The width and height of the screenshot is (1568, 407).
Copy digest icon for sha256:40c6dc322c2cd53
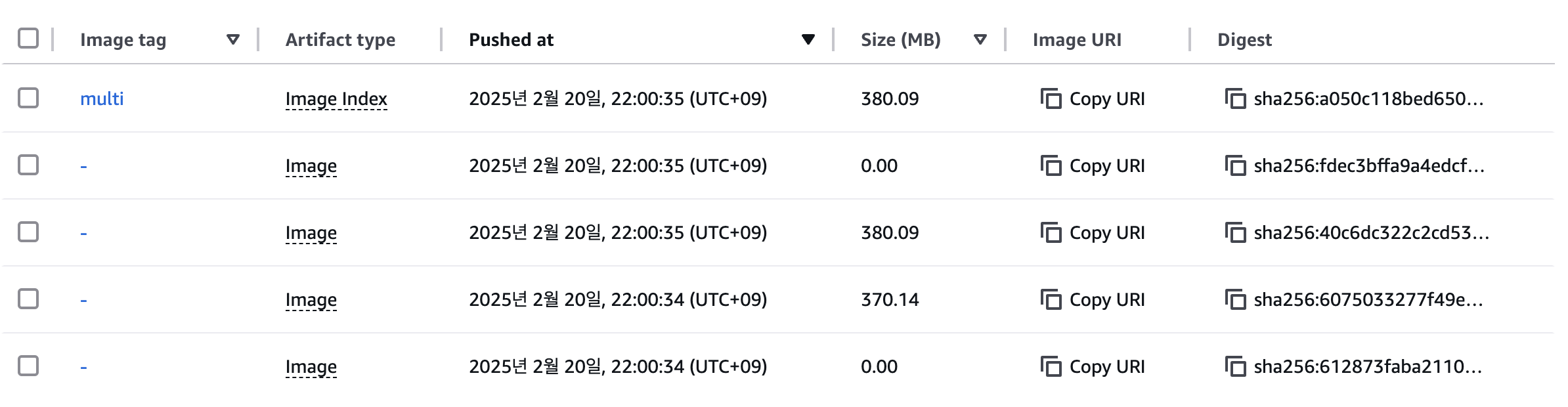pyautogui.click(x=1235, y=233)
